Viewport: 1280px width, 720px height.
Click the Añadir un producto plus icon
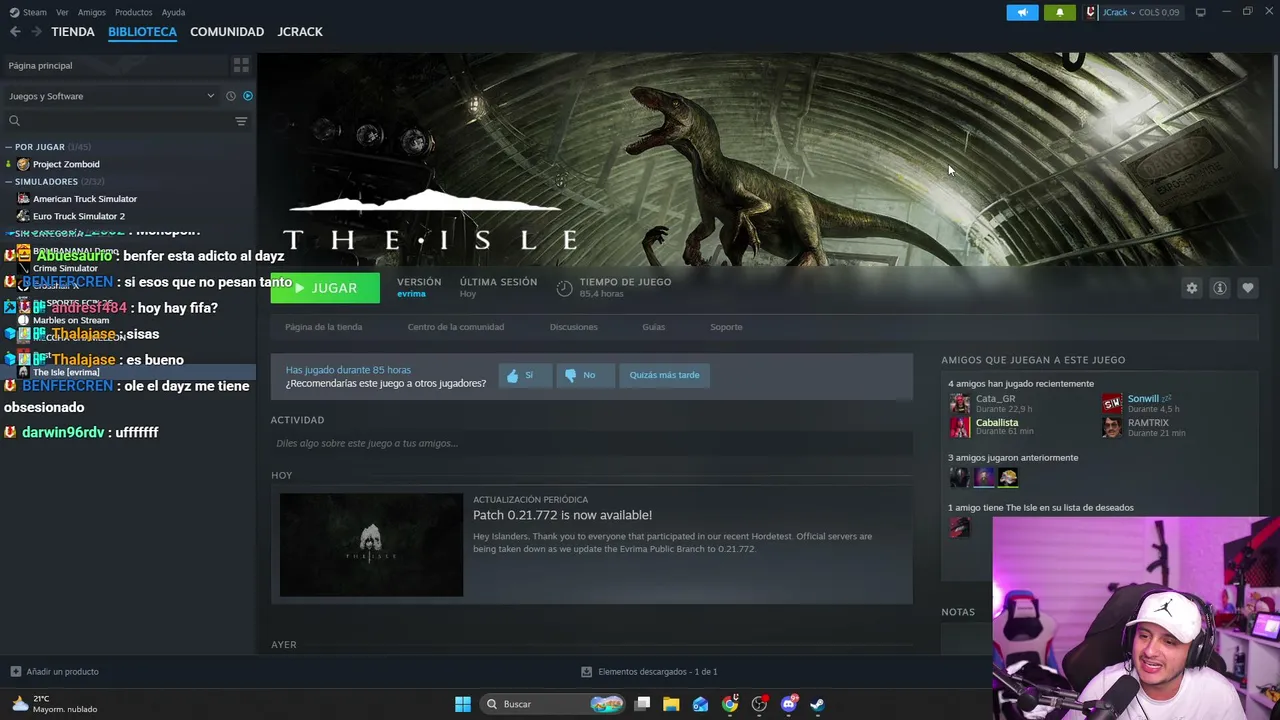(15, 672)
